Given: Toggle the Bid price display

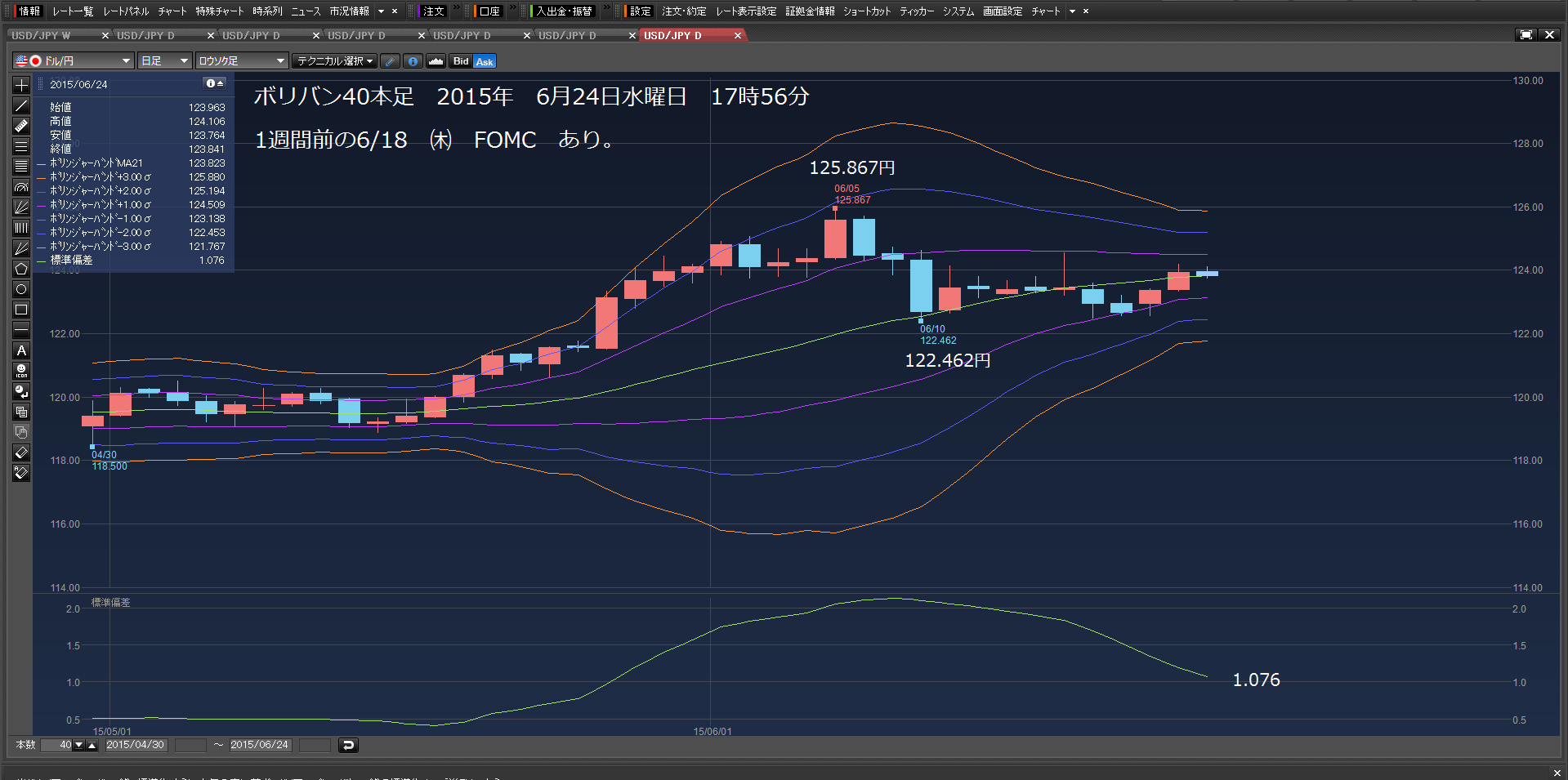Looking at the screenshot, I should click(x=461, y=61).
